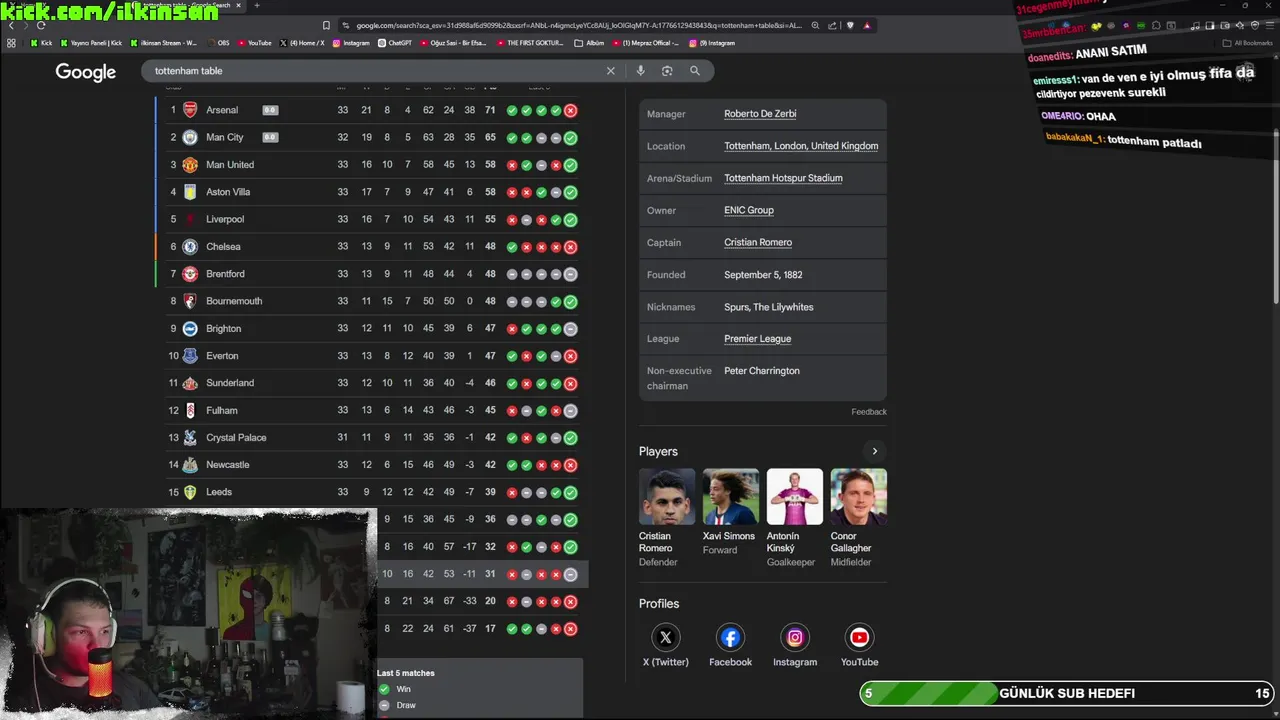Share this page via the share icon
This screenshot has height=720, width=1280.
pos(833,25)
